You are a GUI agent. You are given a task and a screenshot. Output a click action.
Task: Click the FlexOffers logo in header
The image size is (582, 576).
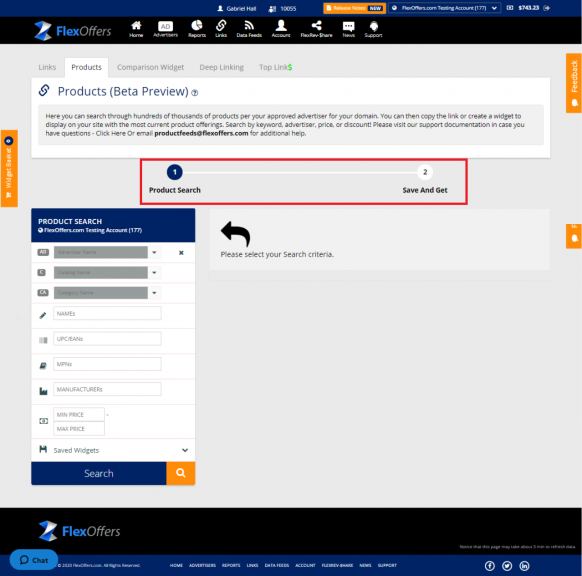(x=73, y=31)
